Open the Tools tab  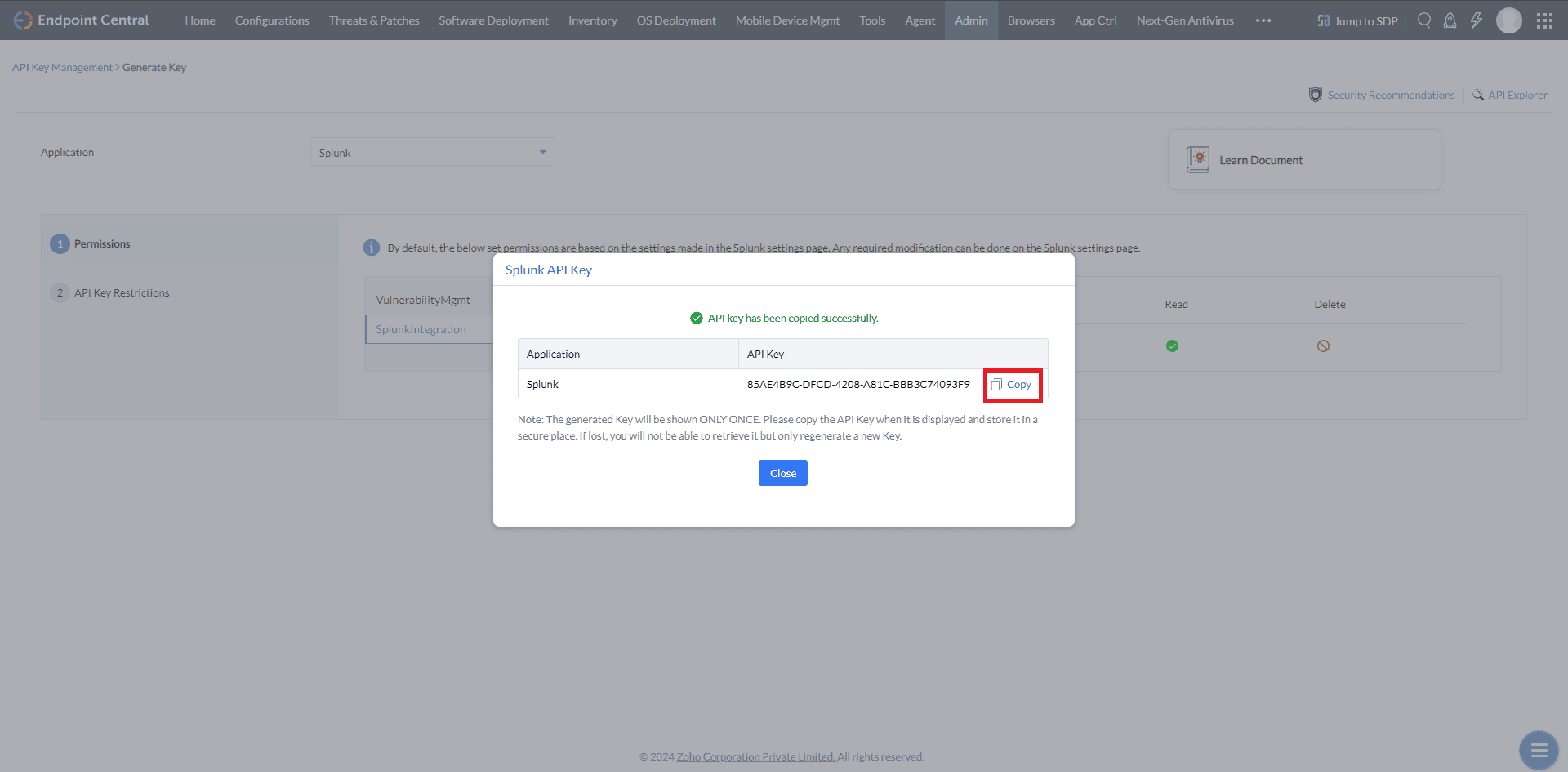coord(872,20)
